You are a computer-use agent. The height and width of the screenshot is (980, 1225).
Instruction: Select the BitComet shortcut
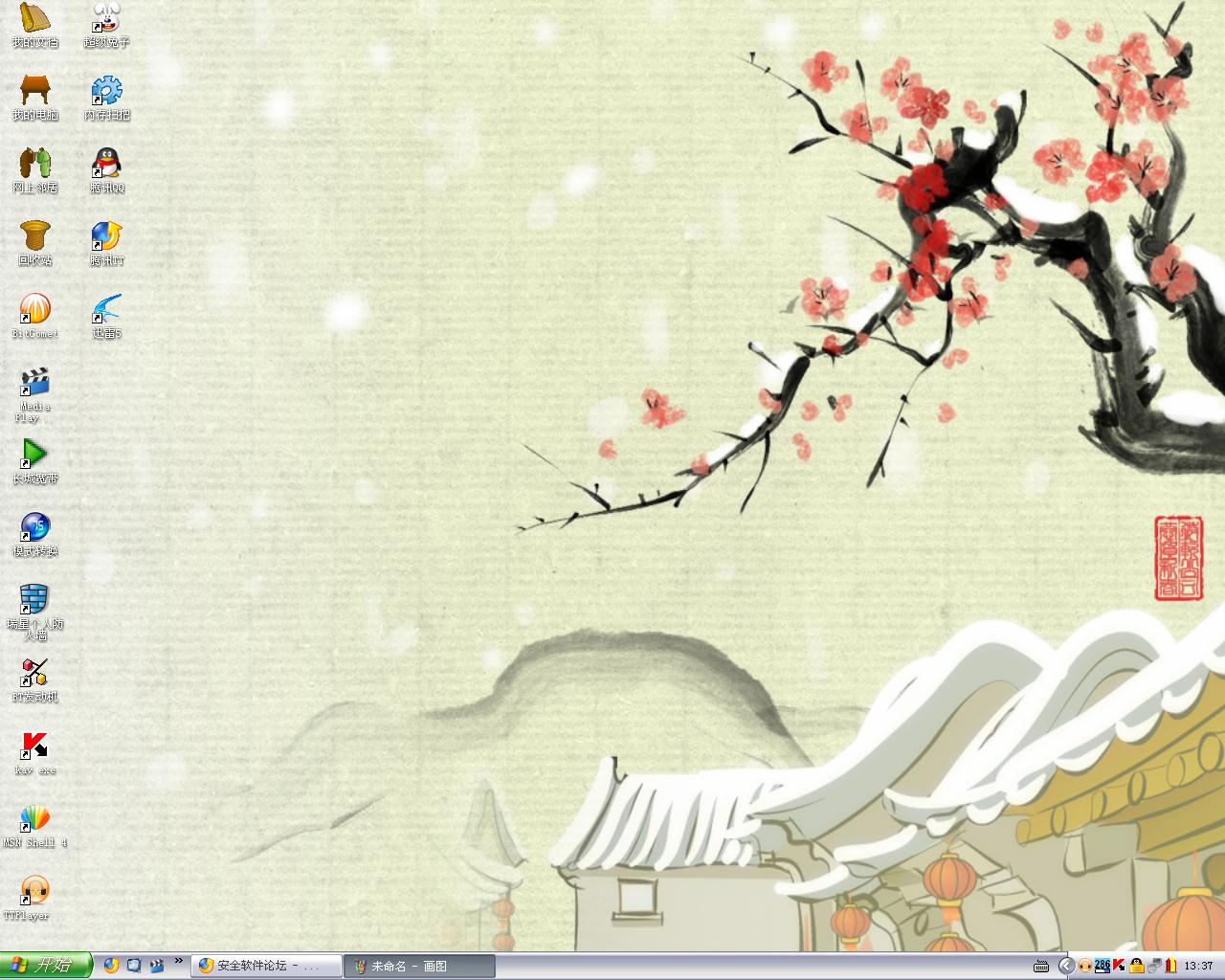click(x=35, y=316)
